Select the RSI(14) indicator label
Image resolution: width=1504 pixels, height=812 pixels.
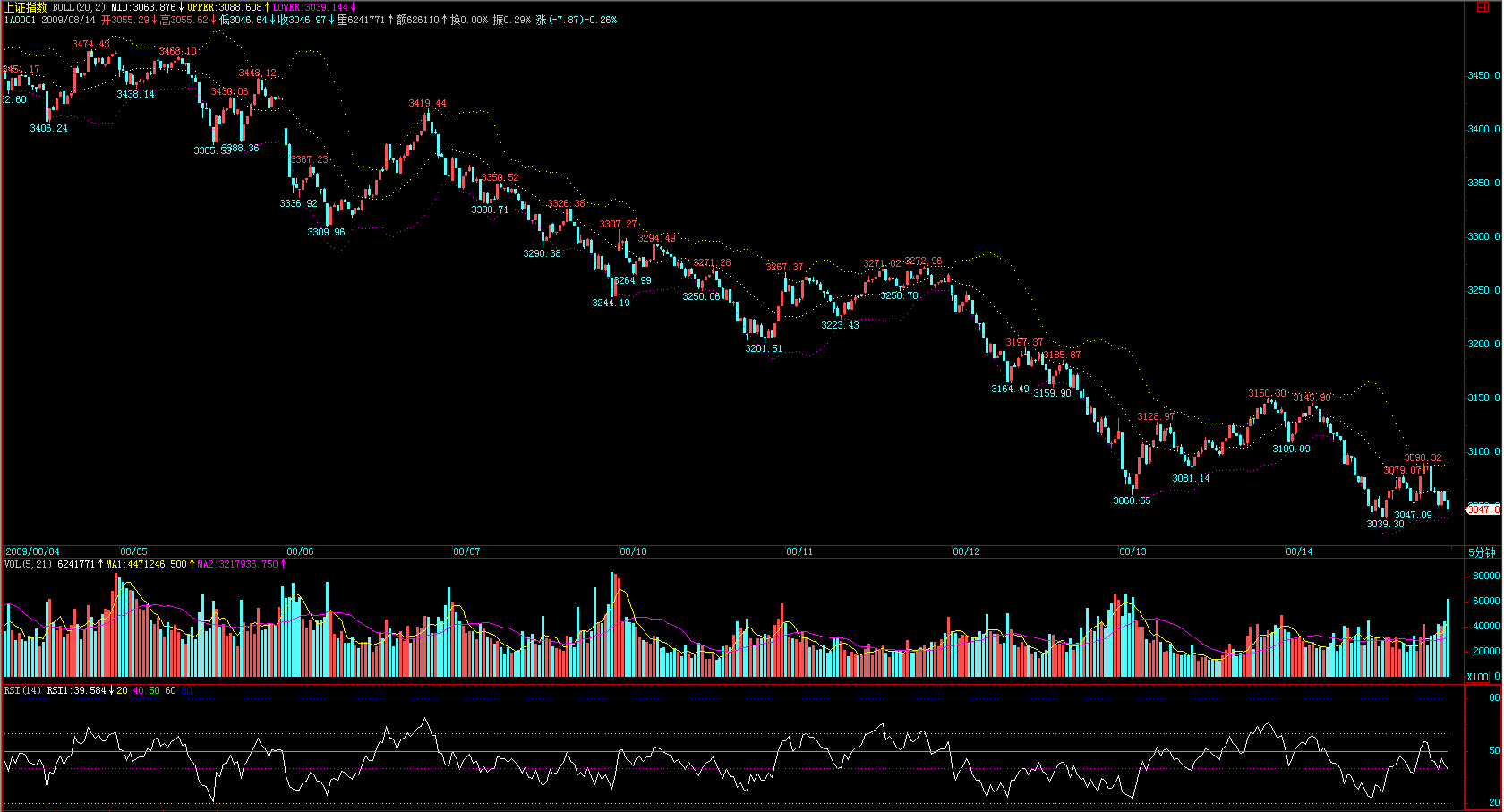pos(22,690)
